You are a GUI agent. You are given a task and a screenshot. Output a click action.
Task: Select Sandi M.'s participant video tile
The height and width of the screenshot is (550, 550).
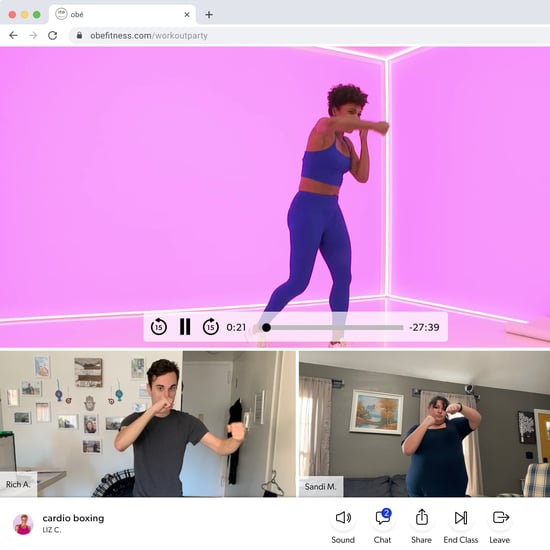pyautogui.click(x=424, y=424)
